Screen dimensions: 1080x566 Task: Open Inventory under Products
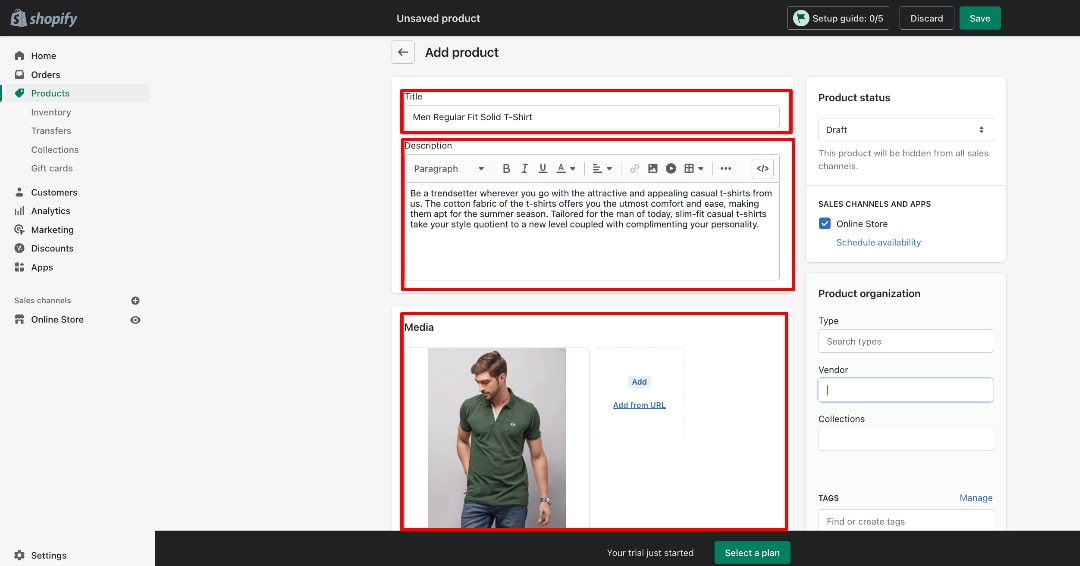pyautogui.click(x=51, y=112)
